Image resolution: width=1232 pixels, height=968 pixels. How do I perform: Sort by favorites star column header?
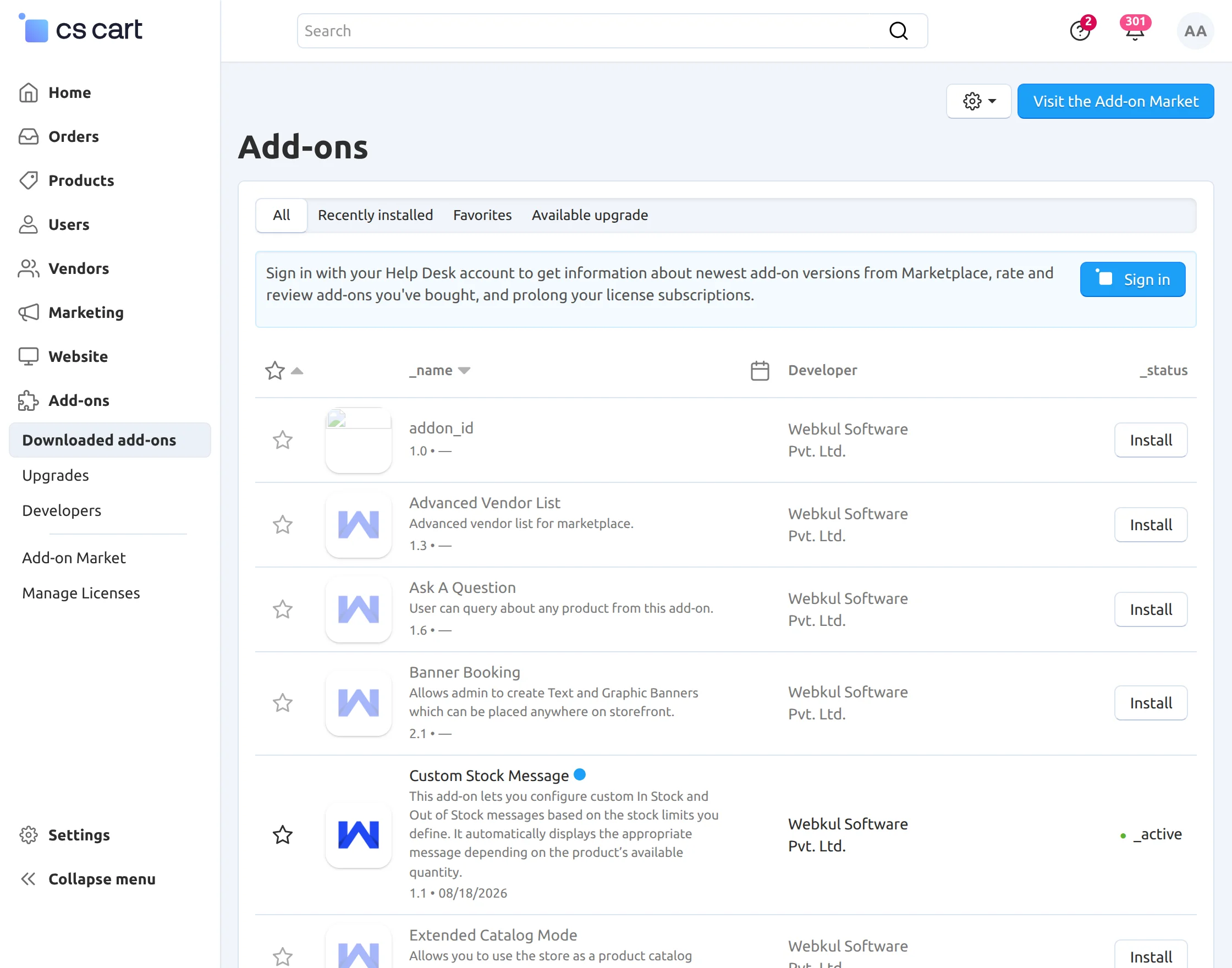(284, 371)
